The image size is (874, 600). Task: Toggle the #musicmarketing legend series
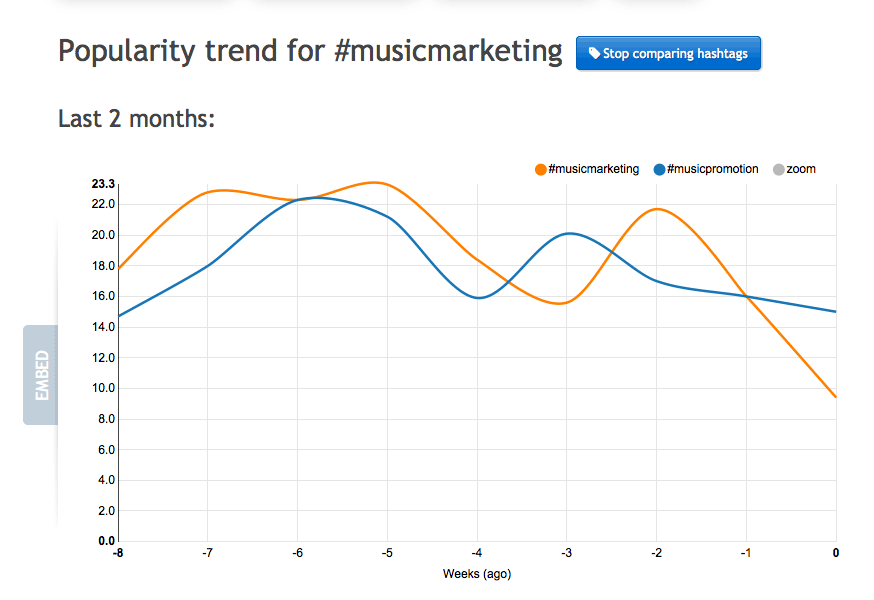point(587,169)
